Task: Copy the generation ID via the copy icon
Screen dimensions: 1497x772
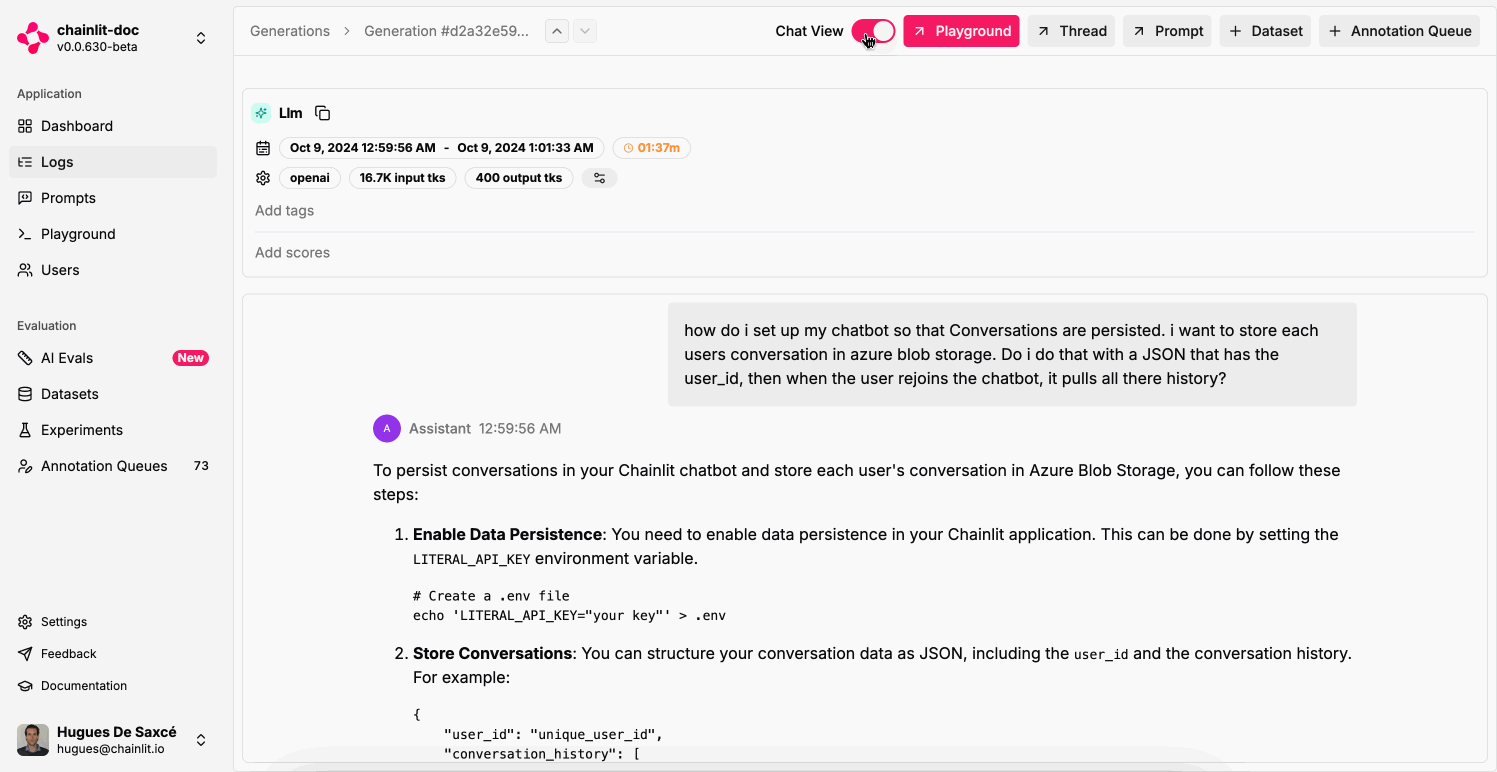Action: [322, 112]
